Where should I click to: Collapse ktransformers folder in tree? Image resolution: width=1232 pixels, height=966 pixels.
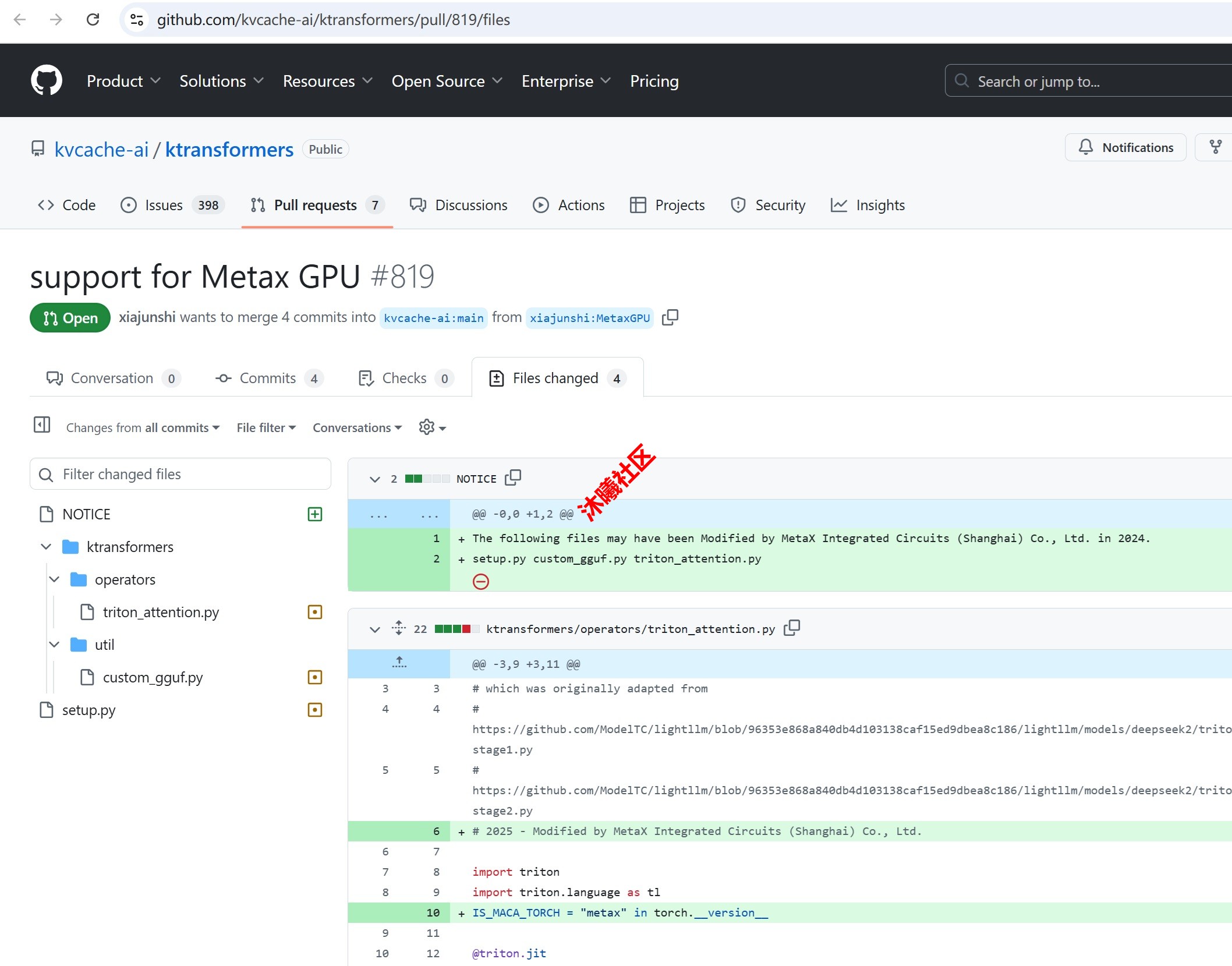(46, 547)
